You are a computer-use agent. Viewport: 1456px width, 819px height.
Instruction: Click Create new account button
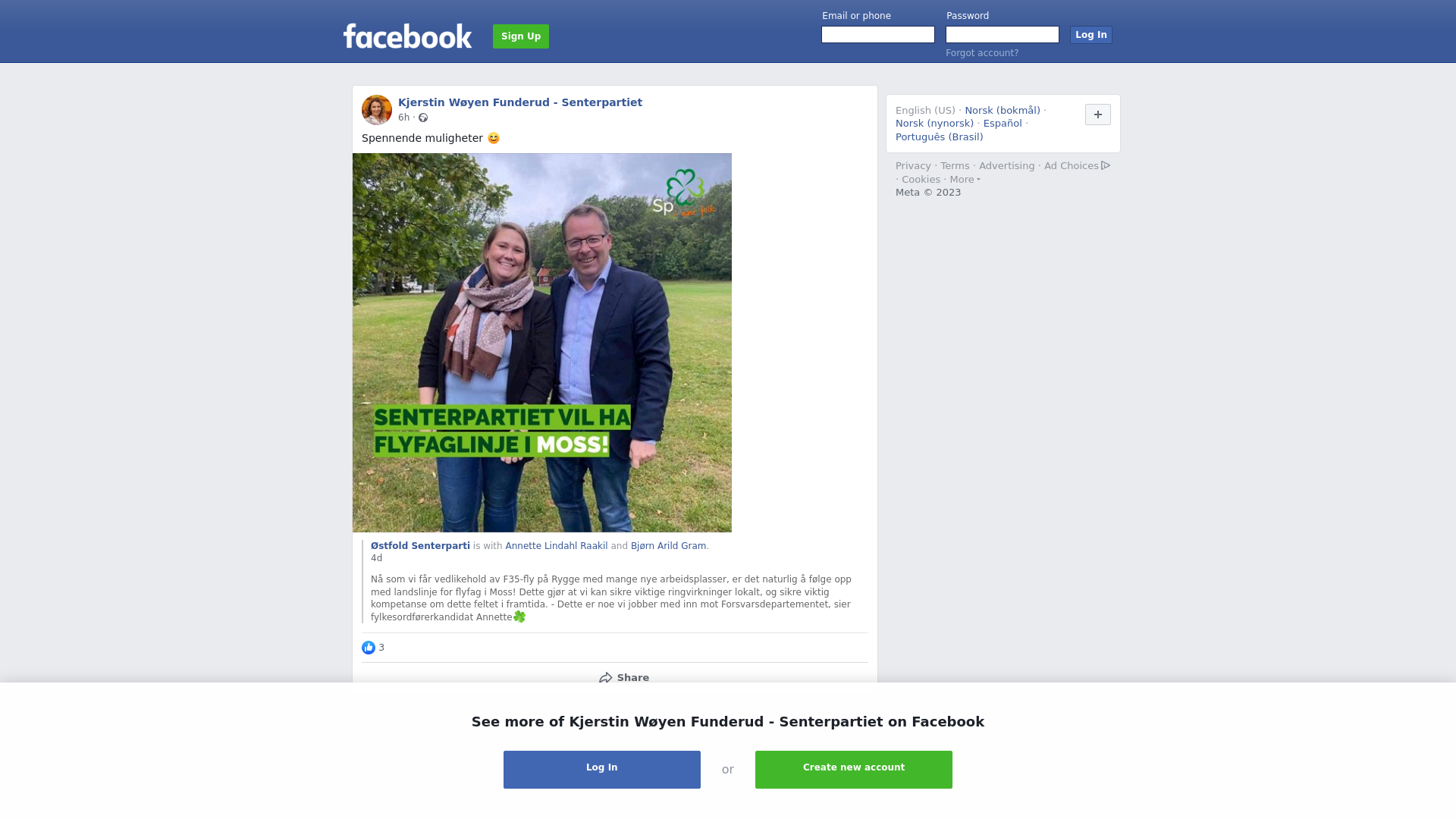tap(854, 770)
